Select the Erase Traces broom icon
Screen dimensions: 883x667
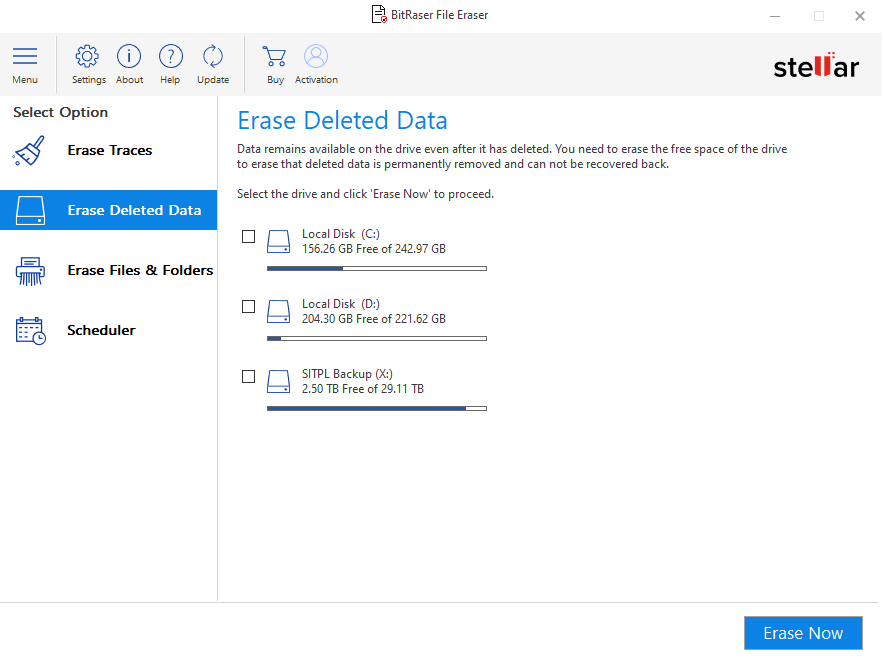tap(29, 150)
